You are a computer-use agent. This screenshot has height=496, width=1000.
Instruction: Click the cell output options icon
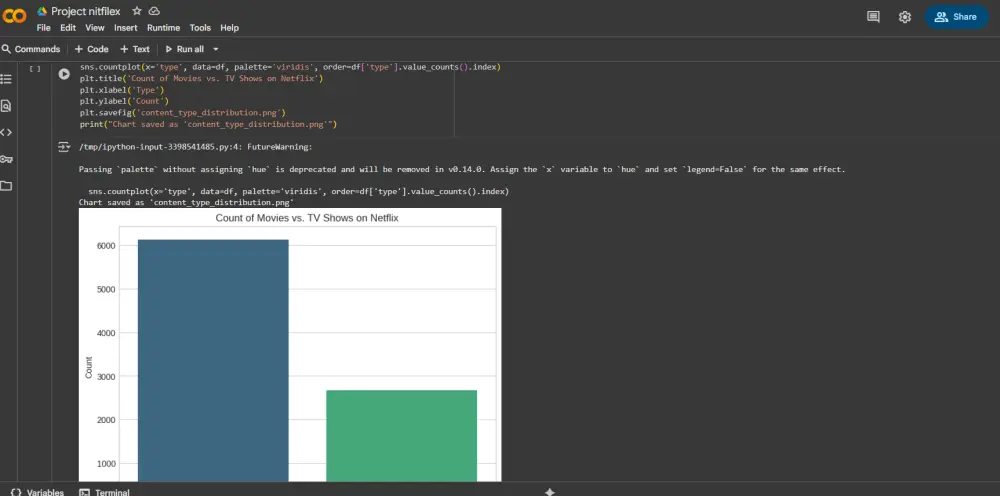point(64,147)
